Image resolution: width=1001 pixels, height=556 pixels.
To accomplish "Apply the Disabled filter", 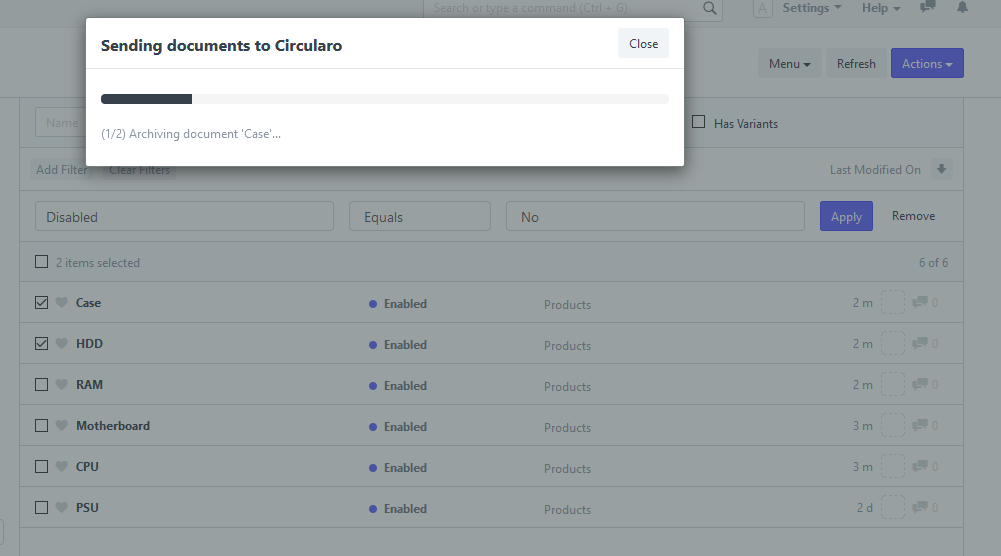I will click(847, 216).
